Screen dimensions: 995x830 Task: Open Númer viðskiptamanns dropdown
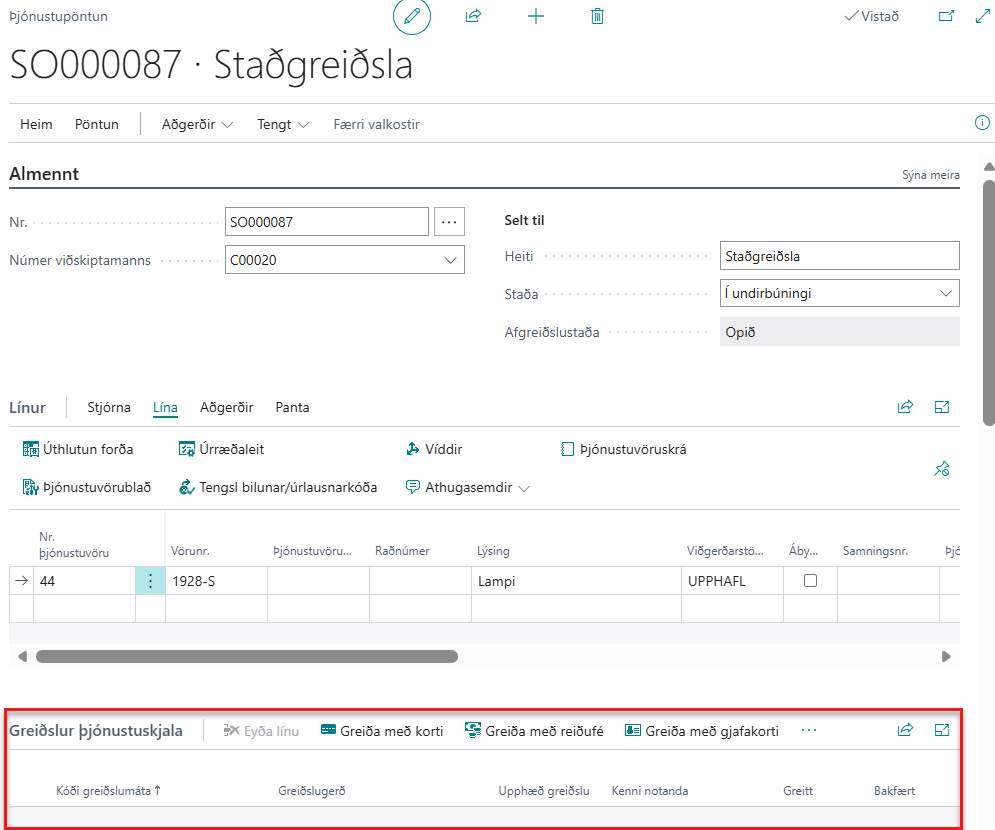450,260
